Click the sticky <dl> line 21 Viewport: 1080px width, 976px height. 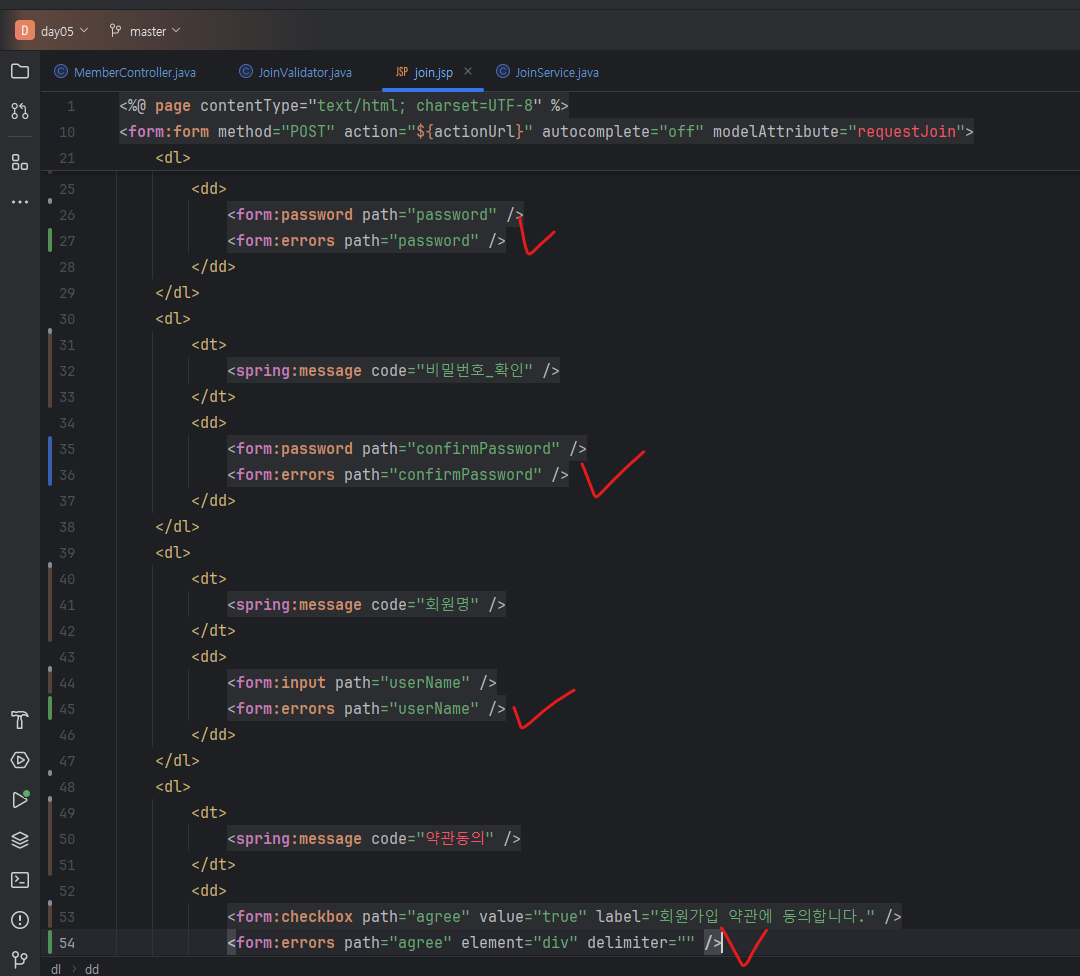pos(173,158)
